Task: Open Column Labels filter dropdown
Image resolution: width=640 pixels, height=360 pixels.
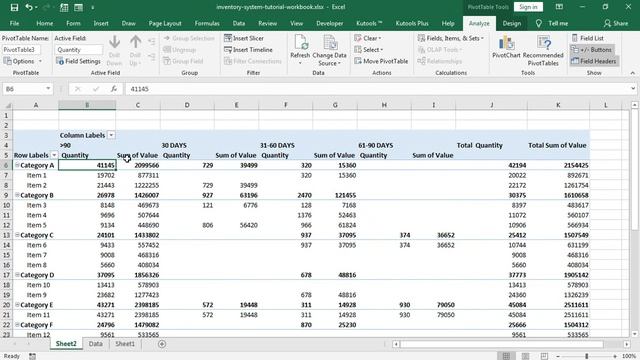Action: click(111, 135)
